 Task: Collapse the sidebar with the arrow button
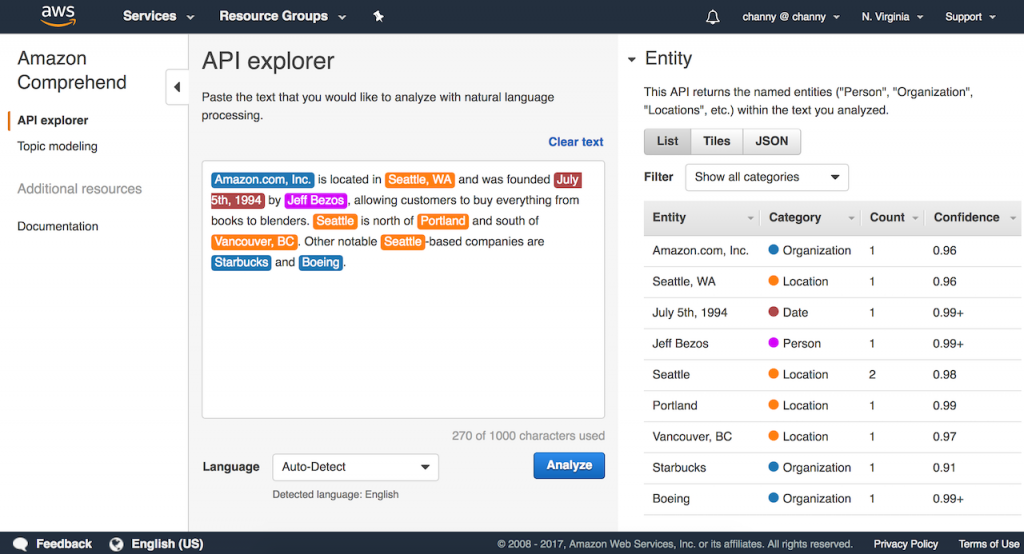[177, 87]
